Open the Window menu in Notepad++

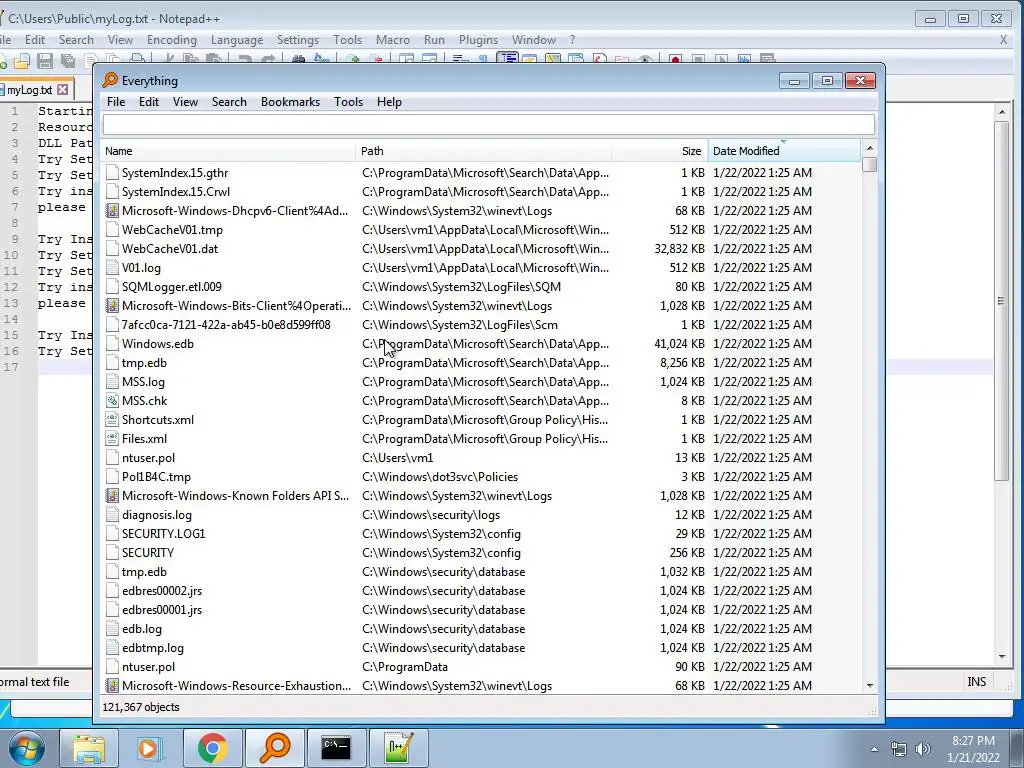click(x=534, y=40)
